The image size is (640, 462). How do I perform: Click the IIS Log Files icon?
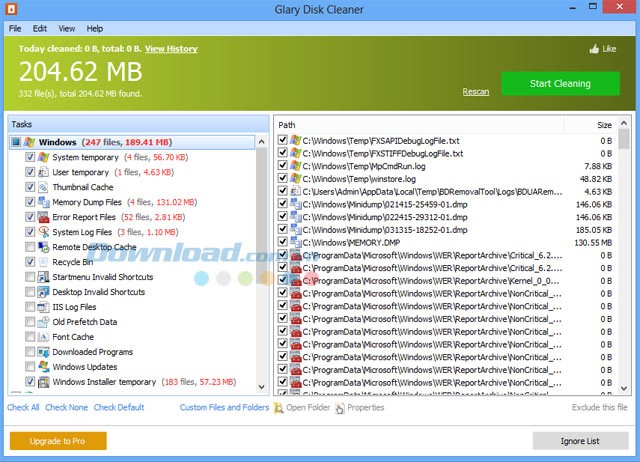point(44,307)
